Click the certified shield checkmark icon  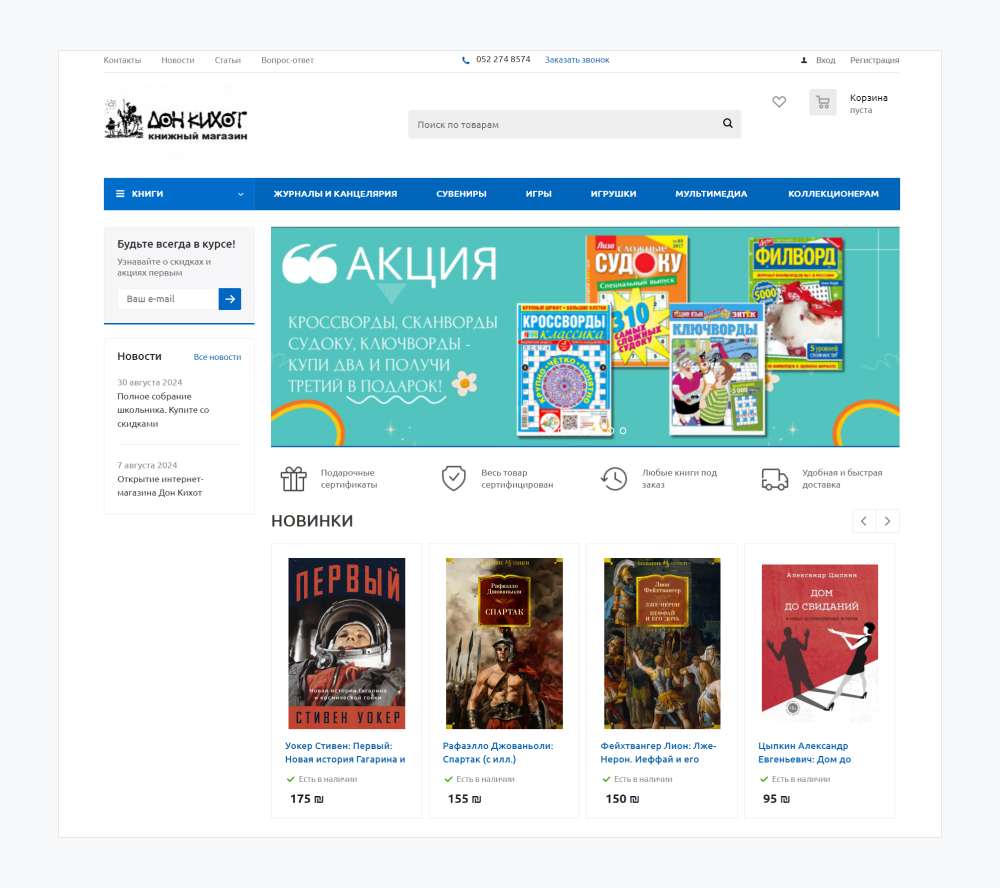pyautogui.click(x=454, y=478)
